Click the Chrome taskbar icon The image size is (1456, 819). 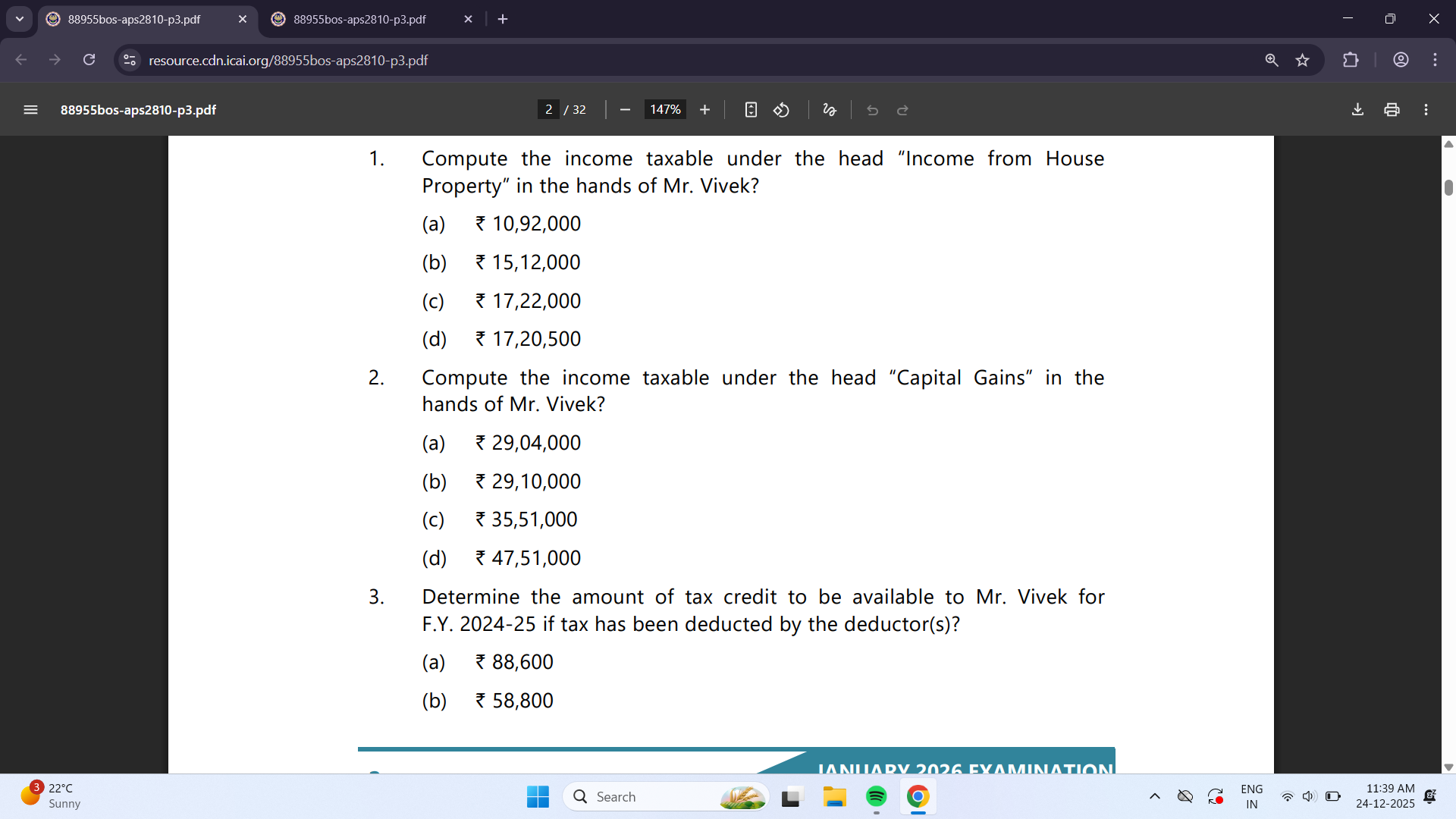click(918, 796)
